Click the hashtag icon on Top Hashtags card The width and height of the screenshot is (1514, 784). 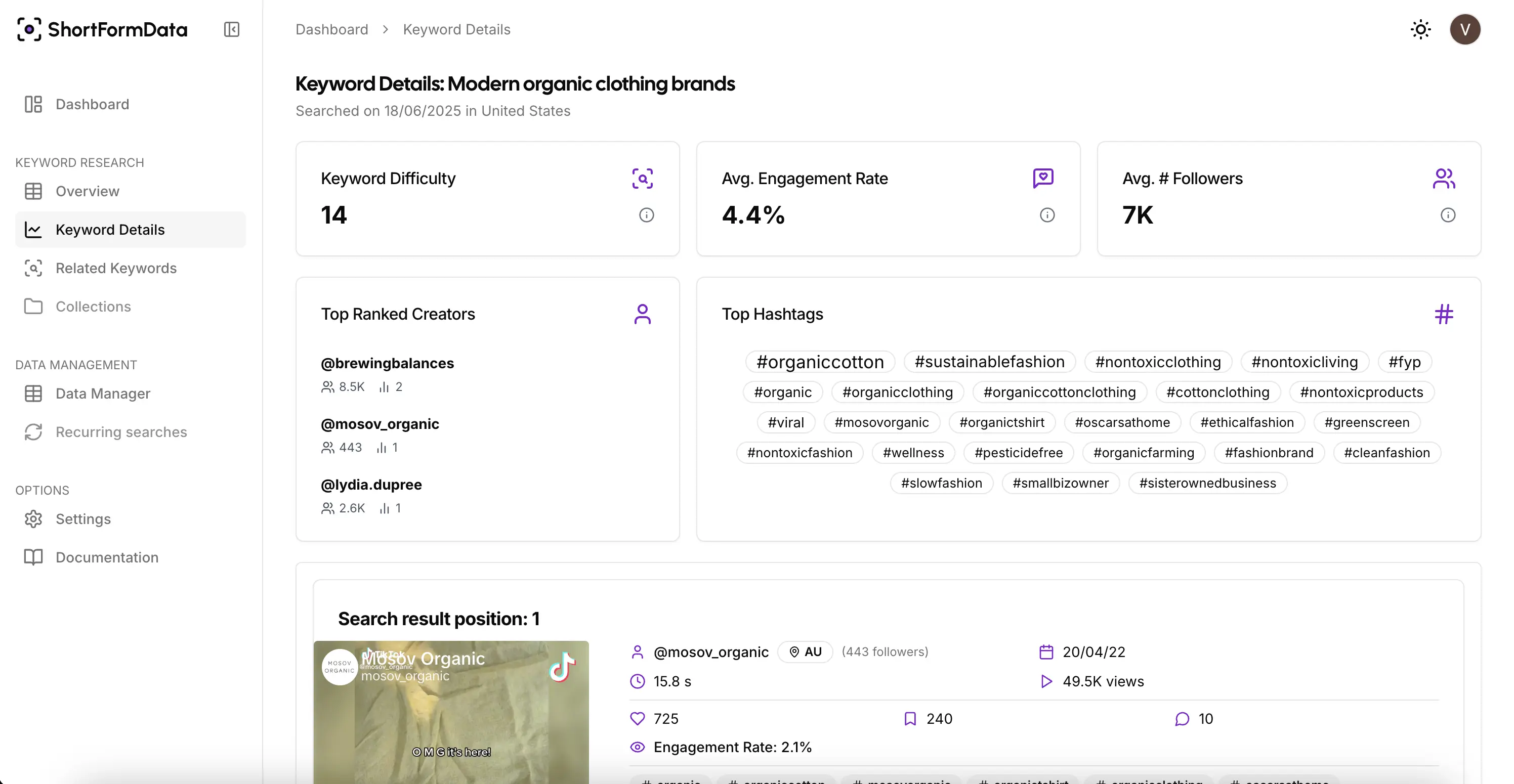[1445, 314]
